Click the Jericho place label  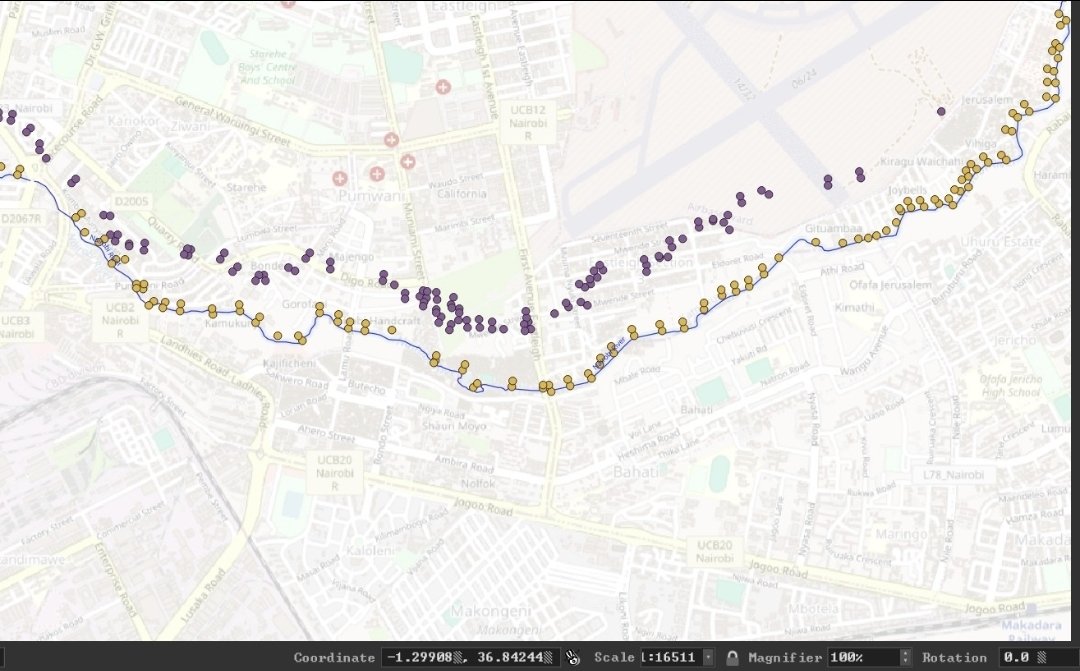(x=1015, y=340)
